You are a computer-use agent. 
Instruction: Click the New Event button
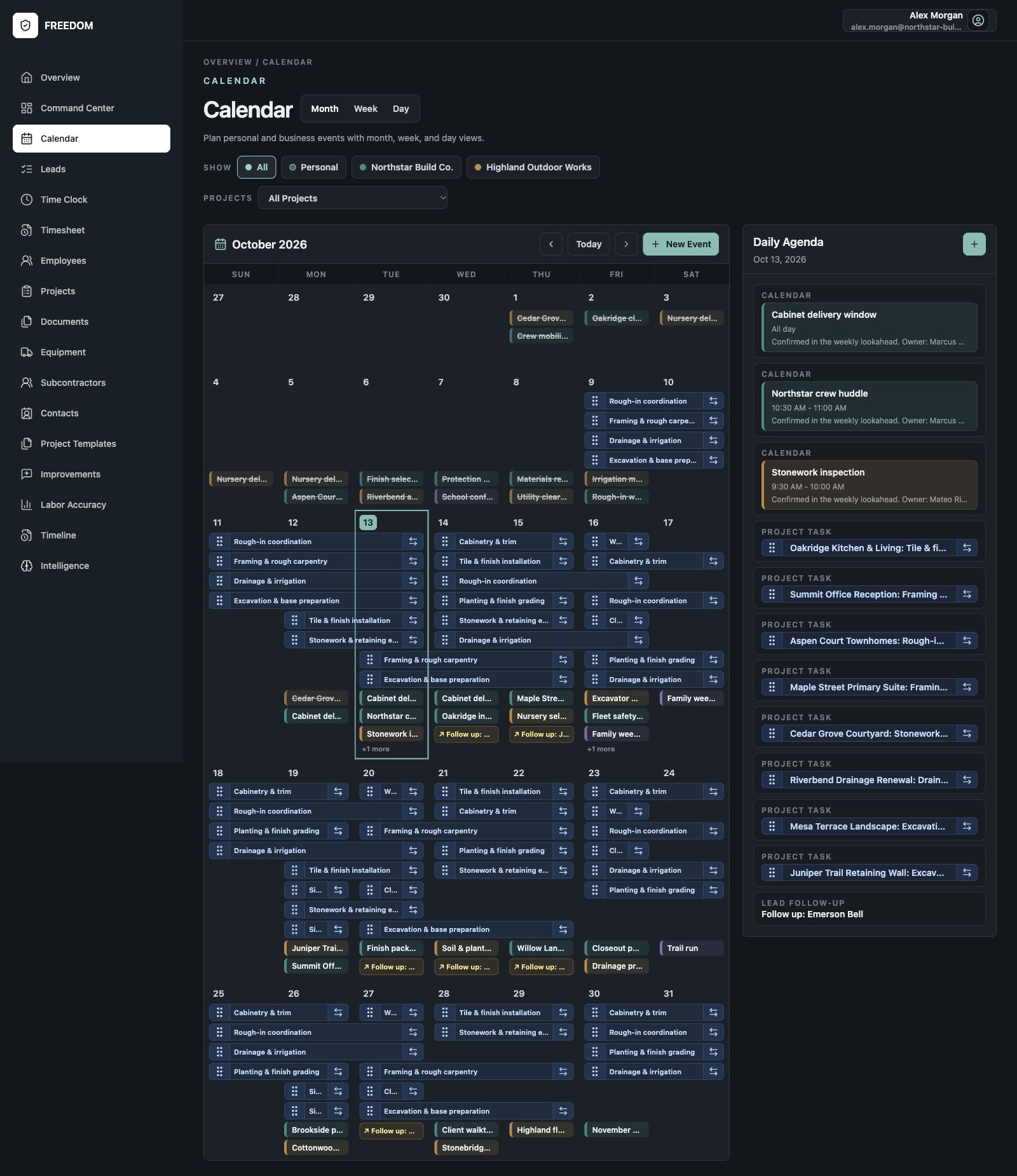coord(681,244)
